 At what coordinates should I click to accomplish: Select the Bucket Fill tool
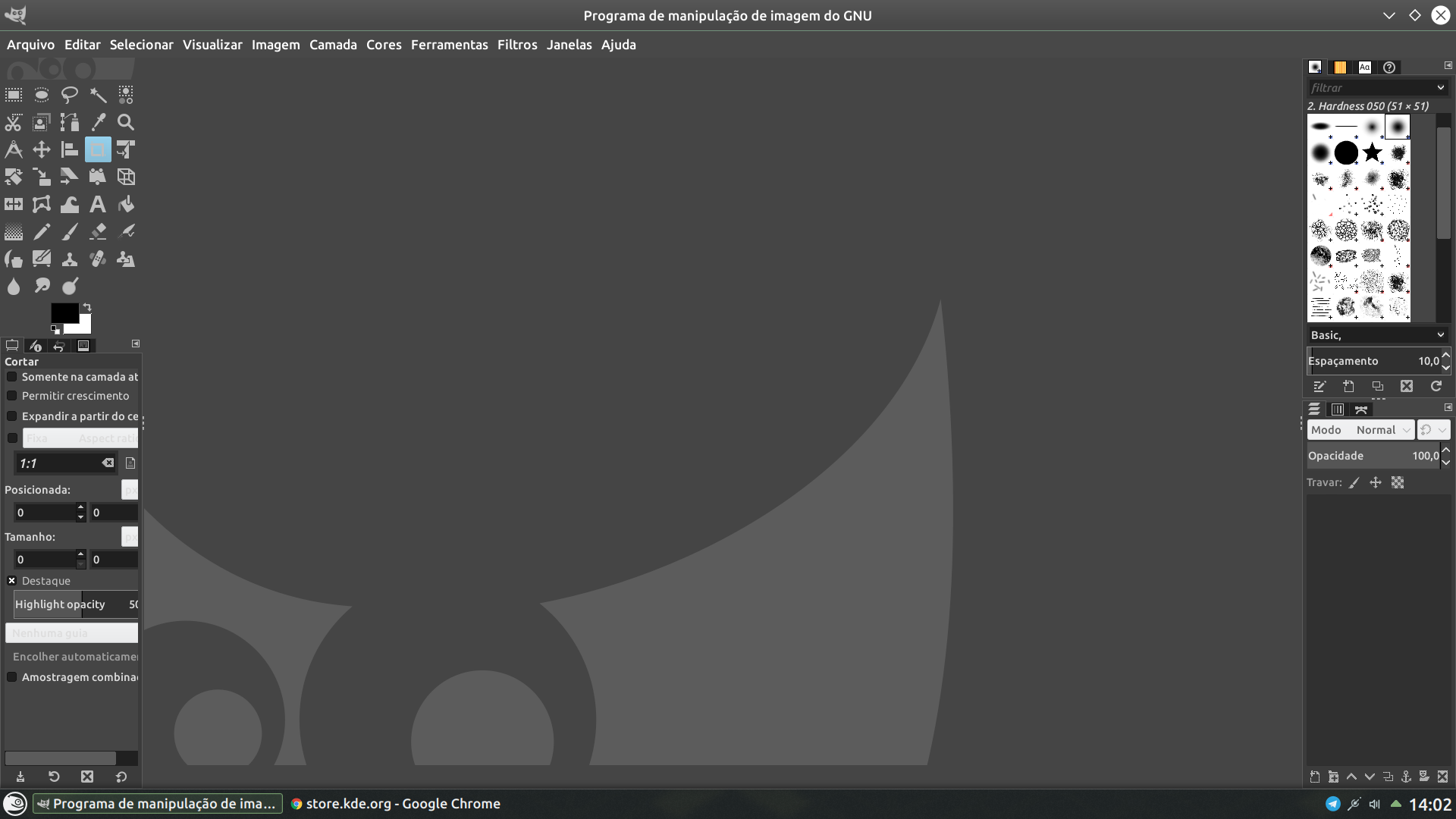(126, 204)
